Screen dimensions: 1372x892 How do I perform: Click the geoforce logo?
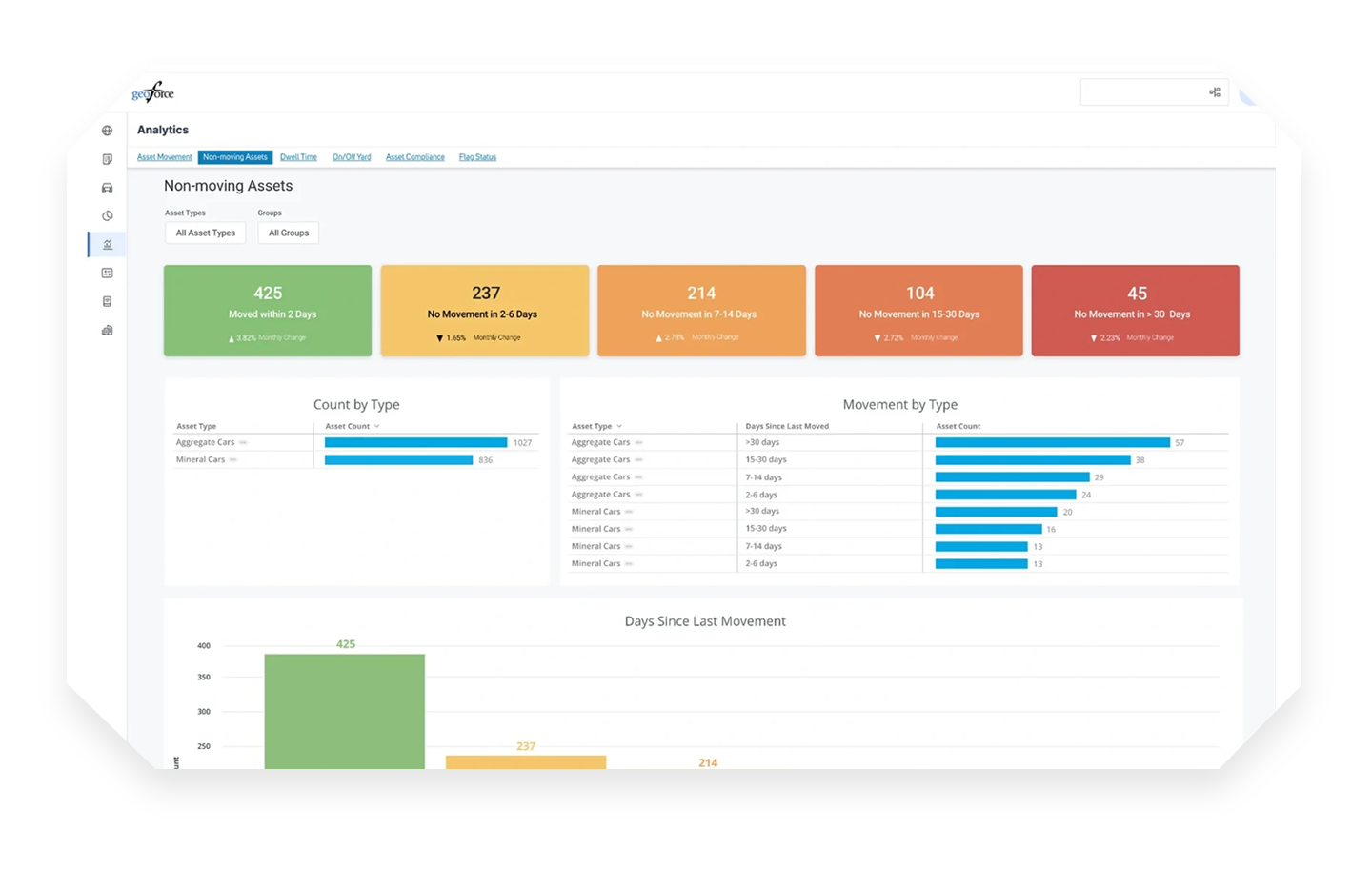pos(153,92)
